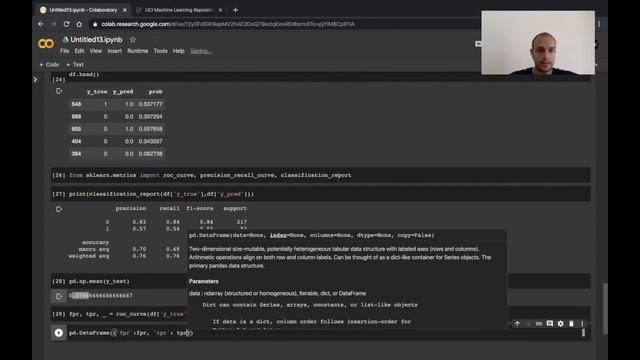Open more cell actions menu
Image resolution: width=640 pixels, height=360 pixels.
[582, 323]
